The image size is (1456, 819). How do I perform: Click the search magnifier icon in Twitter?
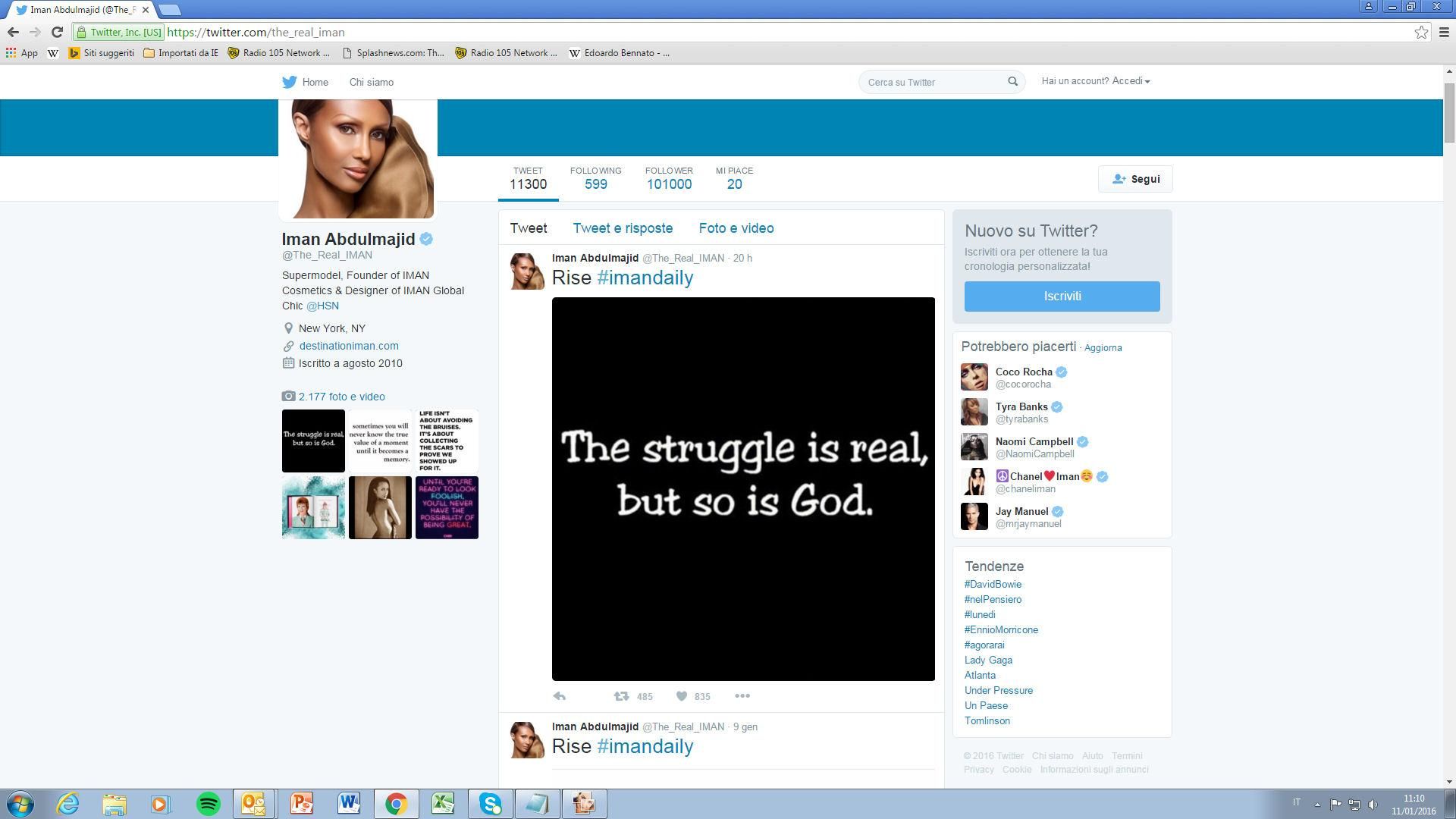click(1012, 81)
